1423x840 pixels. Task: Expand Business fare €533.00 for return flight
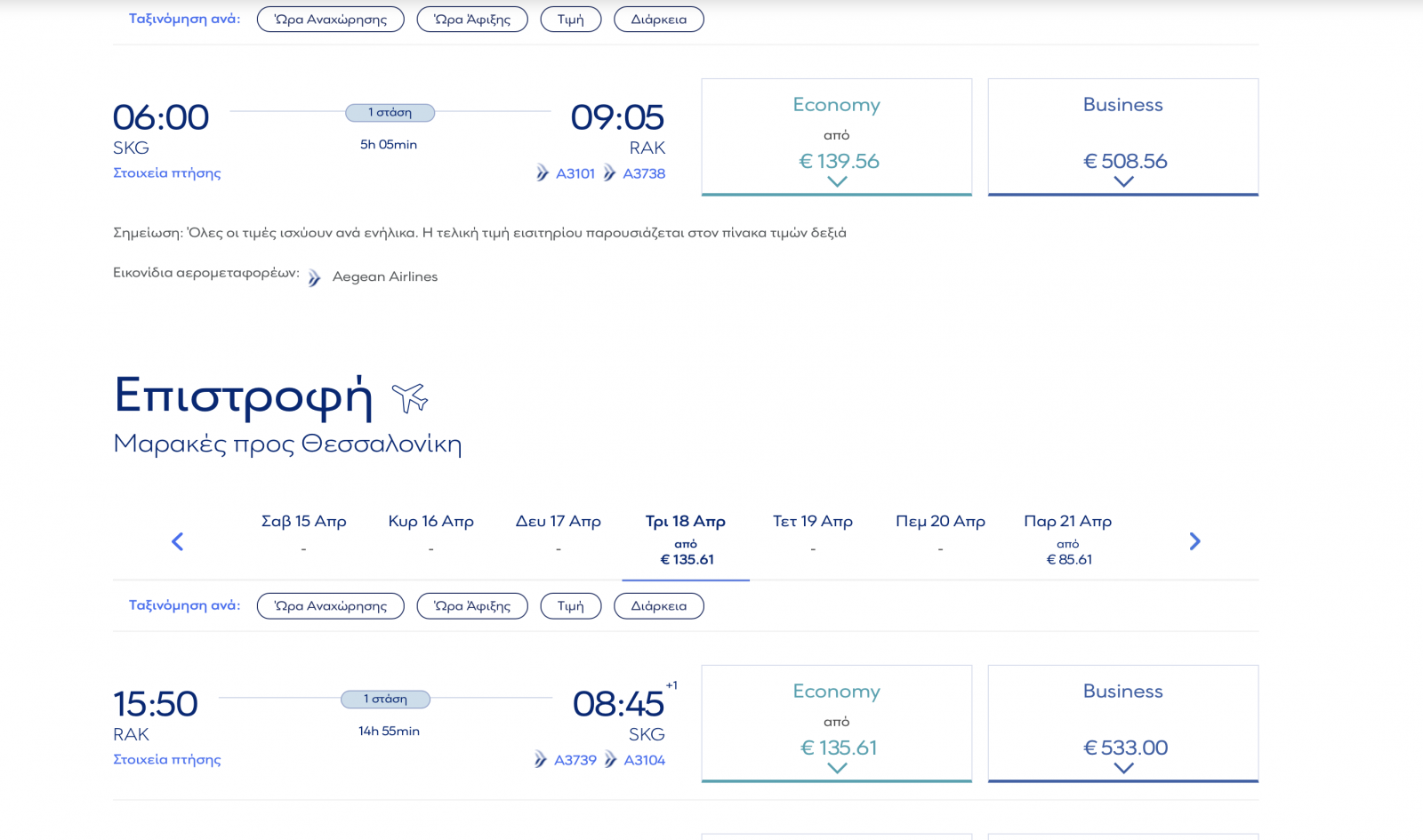[x=1122, y=724]
